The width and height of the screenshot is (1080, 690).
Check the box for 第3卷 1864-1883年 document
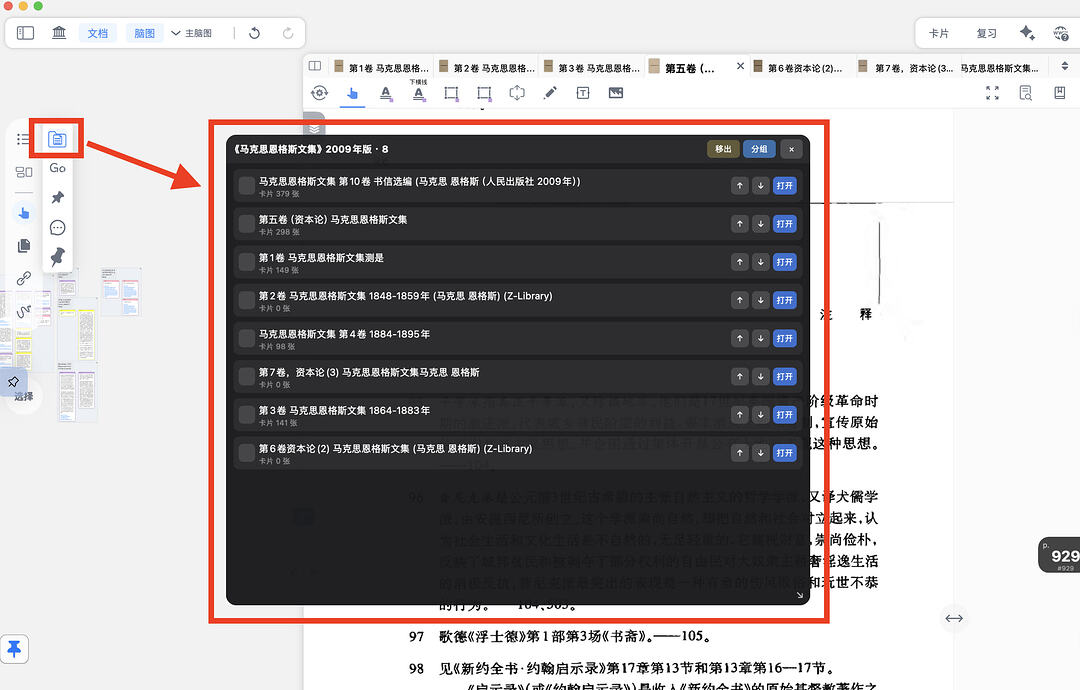click(247, 415)
